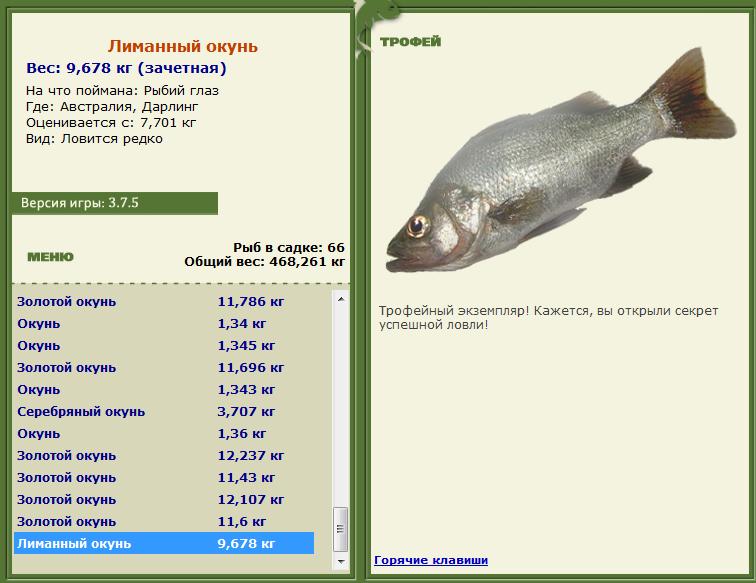Click Где: Австралия, Дарлинг line
Screen dimensions: 756x583
(x=112, y=107)
